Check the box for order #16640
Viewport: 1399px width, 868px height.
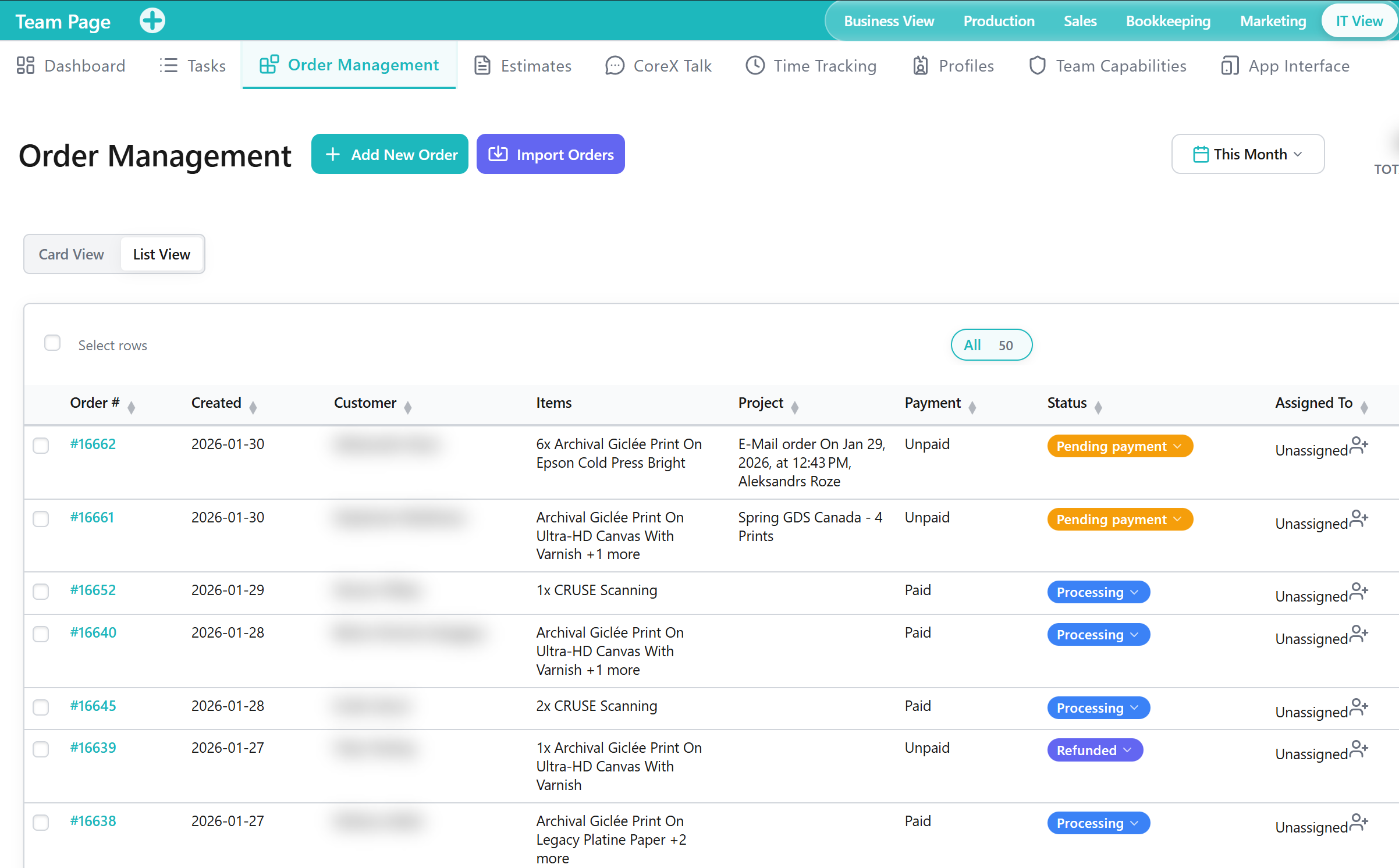click(41, 634)
